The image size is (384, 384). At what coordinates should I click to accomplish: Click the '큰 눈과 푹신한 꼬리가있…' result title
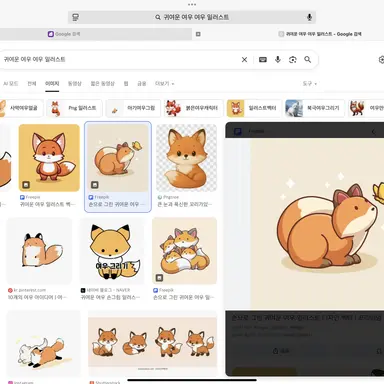coord(185,204)
